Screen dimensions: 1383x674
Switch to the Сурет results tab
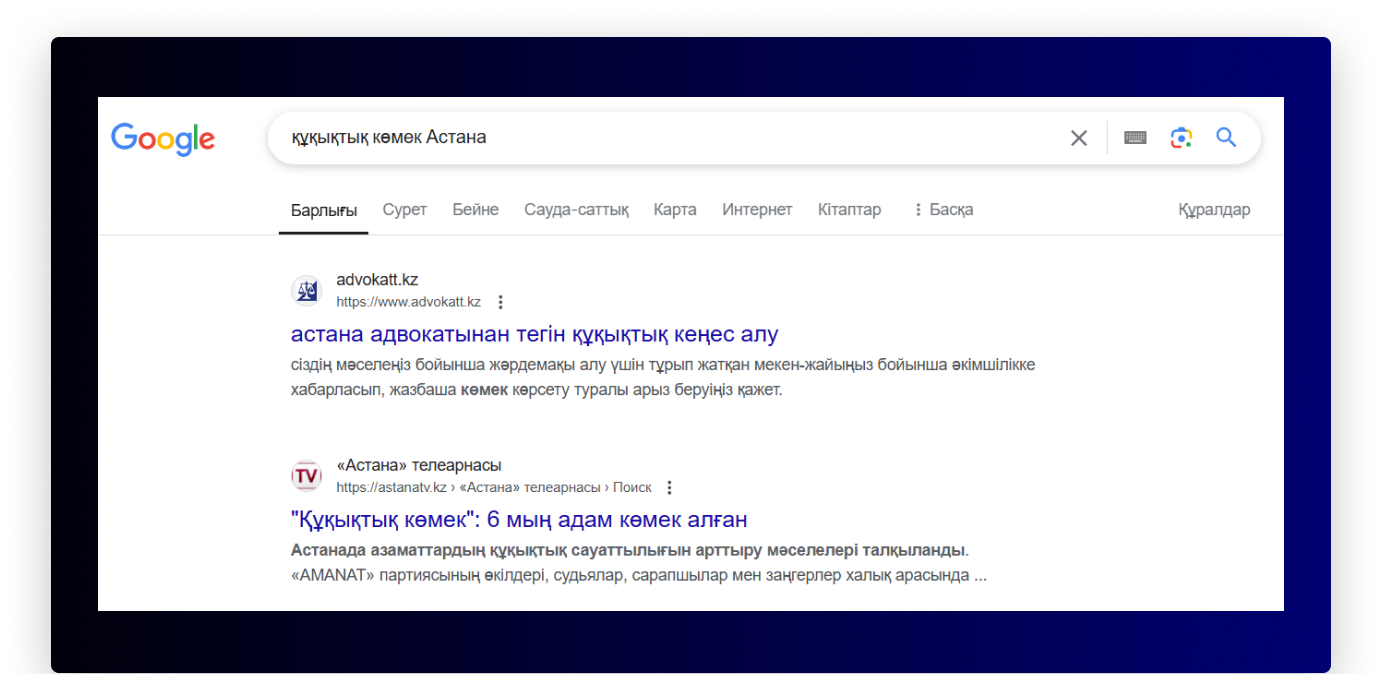(404, 209)
